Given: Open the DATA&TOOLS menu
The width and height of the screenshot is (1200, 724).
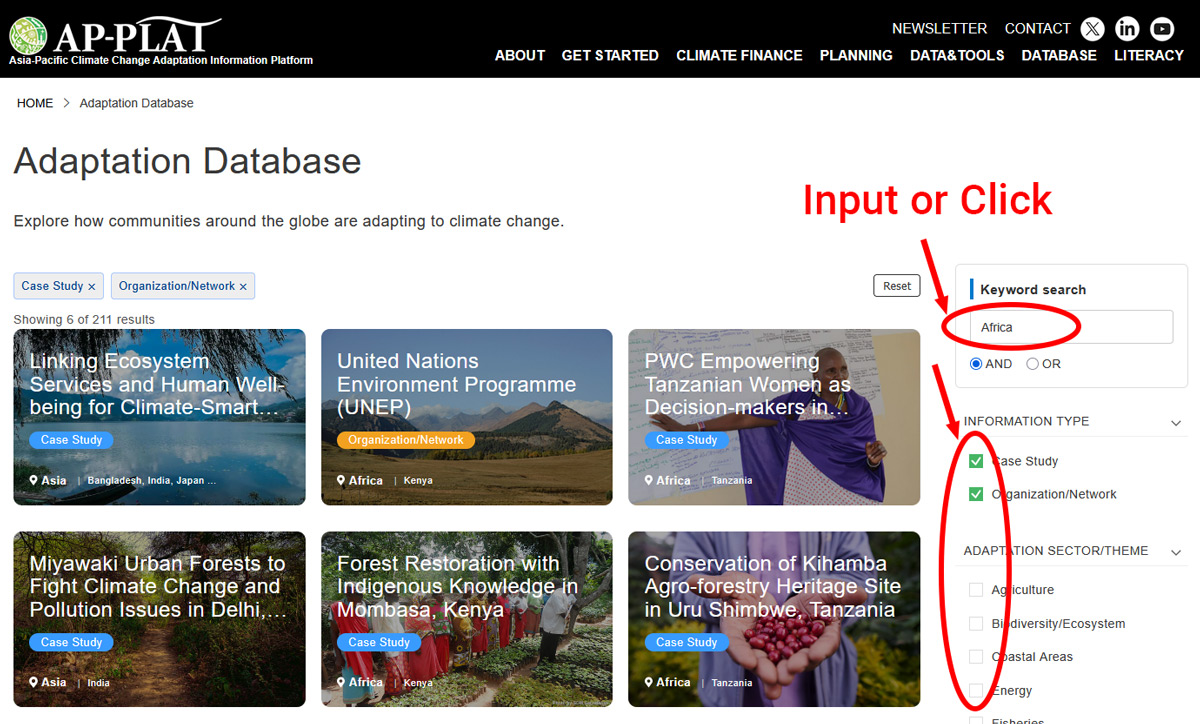Looking at the screenshot, I should [x=957, y=56].
